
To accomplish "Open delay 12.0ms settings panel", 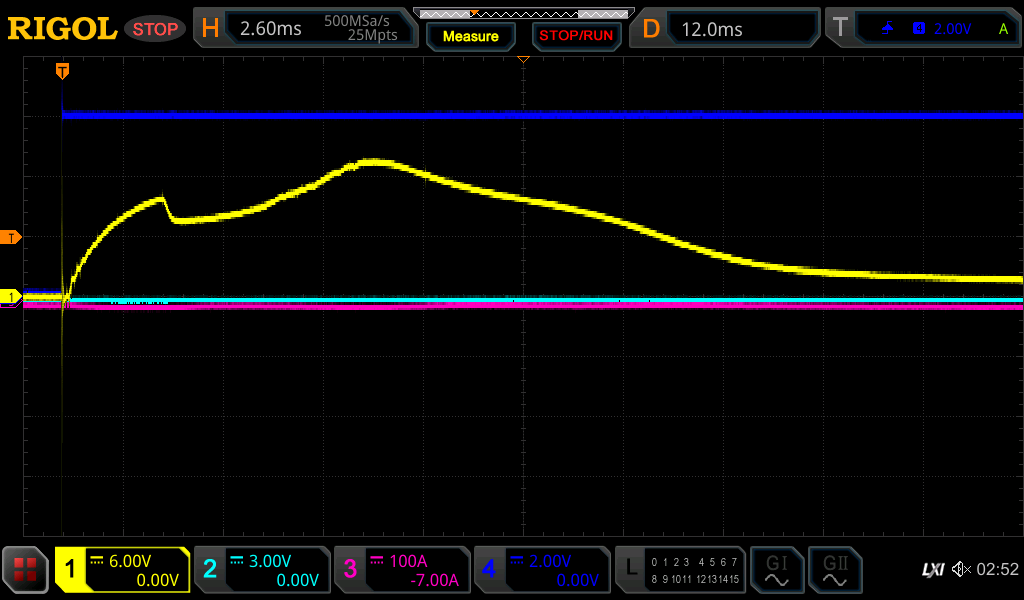I will pos(726,29).
